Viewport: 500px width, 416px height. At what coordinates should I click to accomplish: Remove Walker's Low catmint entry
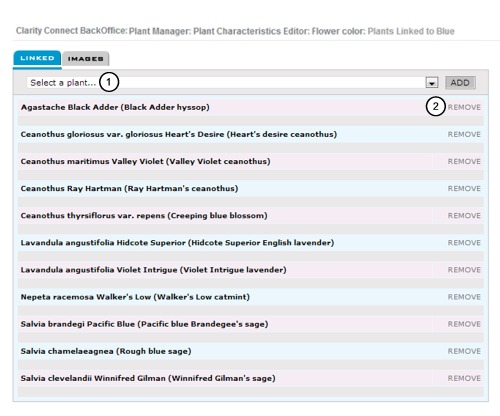click(464, 297)
